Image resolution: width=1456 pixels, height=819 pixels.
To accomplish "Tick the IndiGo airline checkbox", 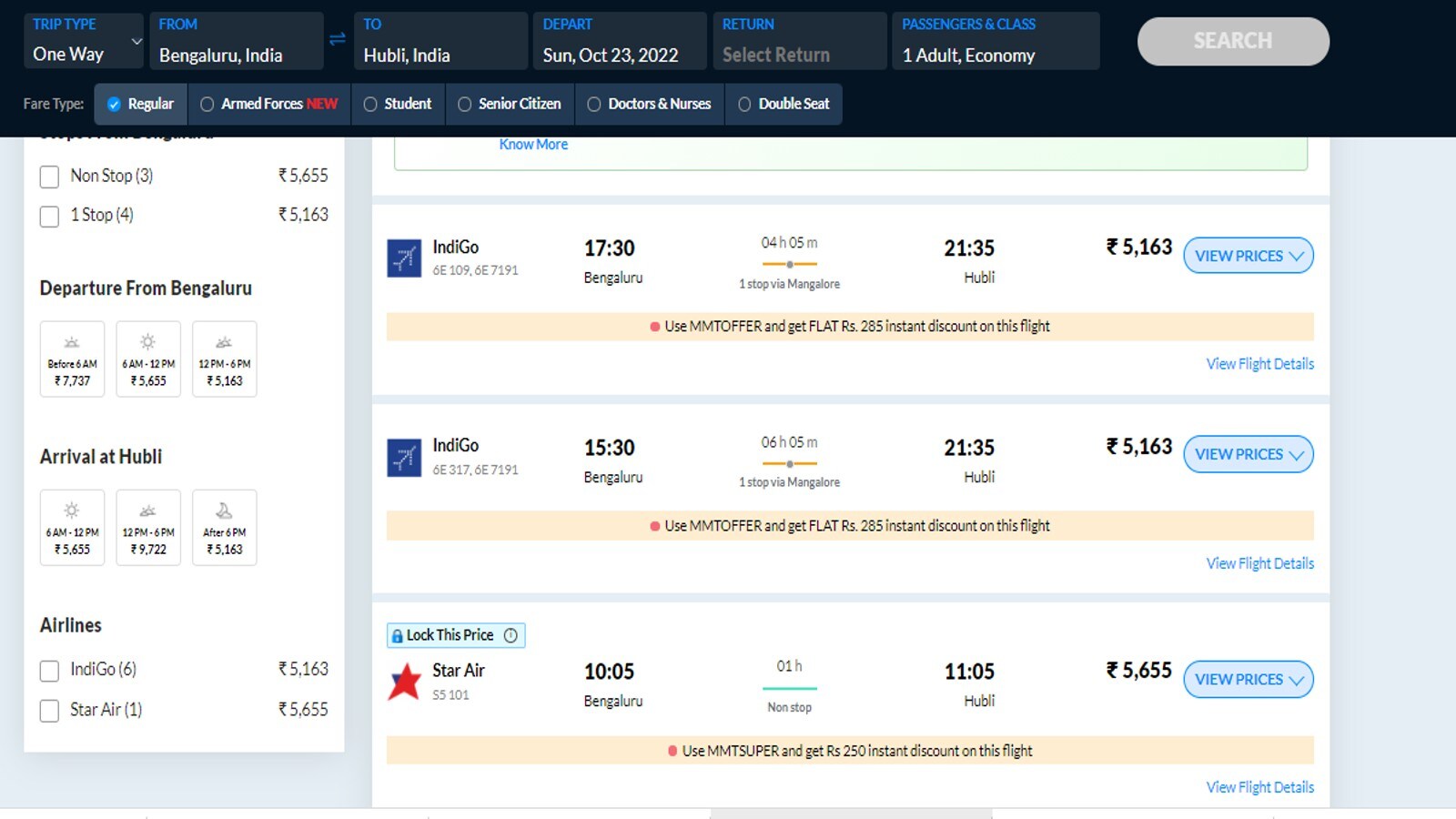I will tap(49, 671).
